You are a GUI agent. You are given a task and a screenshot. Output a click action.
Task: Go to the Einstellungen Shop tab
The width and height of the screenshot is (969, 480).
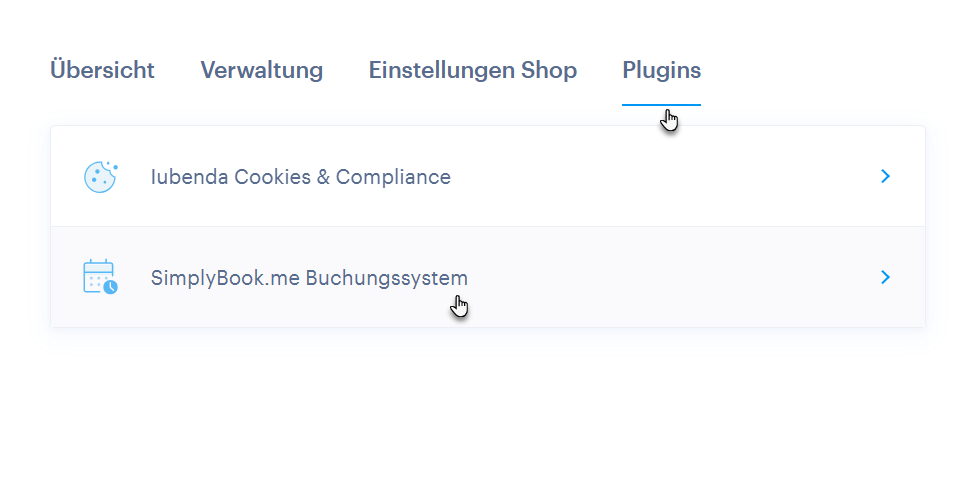click(472, 70)
